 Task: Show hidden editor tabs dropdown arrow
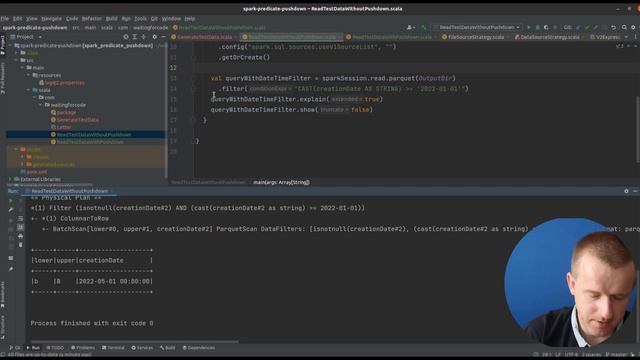click(626, 37)
